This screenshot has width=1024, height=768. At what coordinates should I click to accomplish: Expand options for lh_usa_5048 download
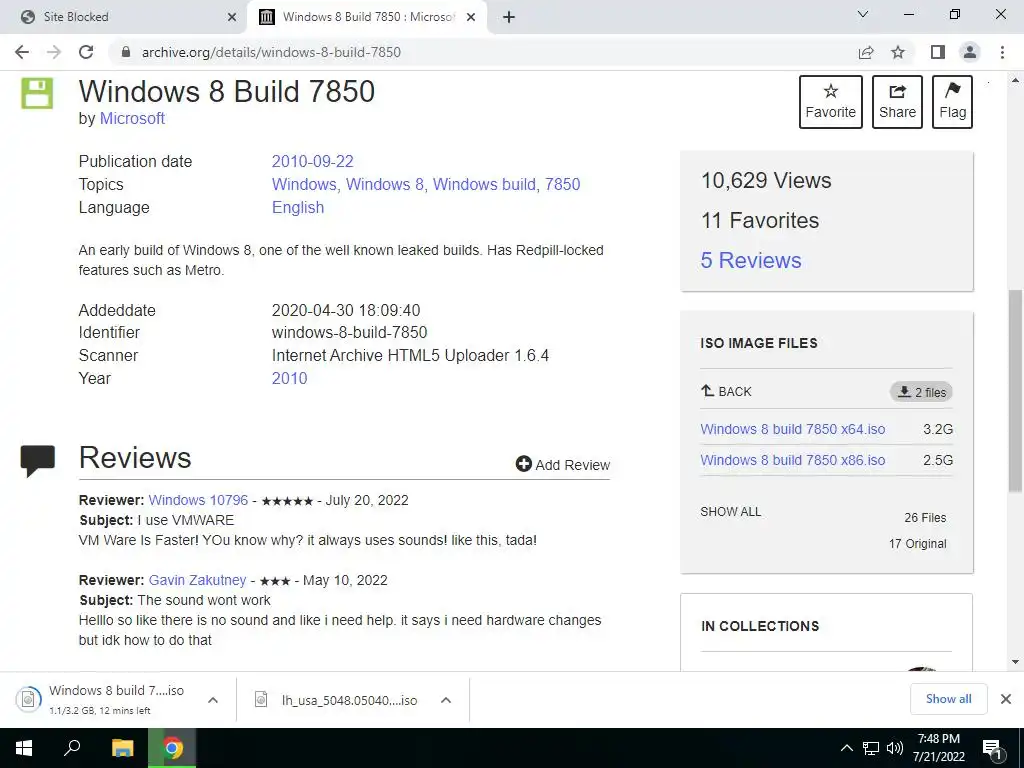coord(446,700)
